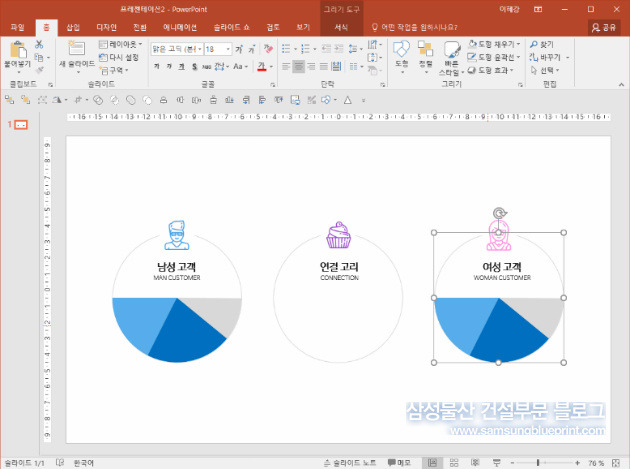This screenshot has width=630, height=469.
Task: Toggle strikethrough (abc) formatting
Action: pos(207,66)
